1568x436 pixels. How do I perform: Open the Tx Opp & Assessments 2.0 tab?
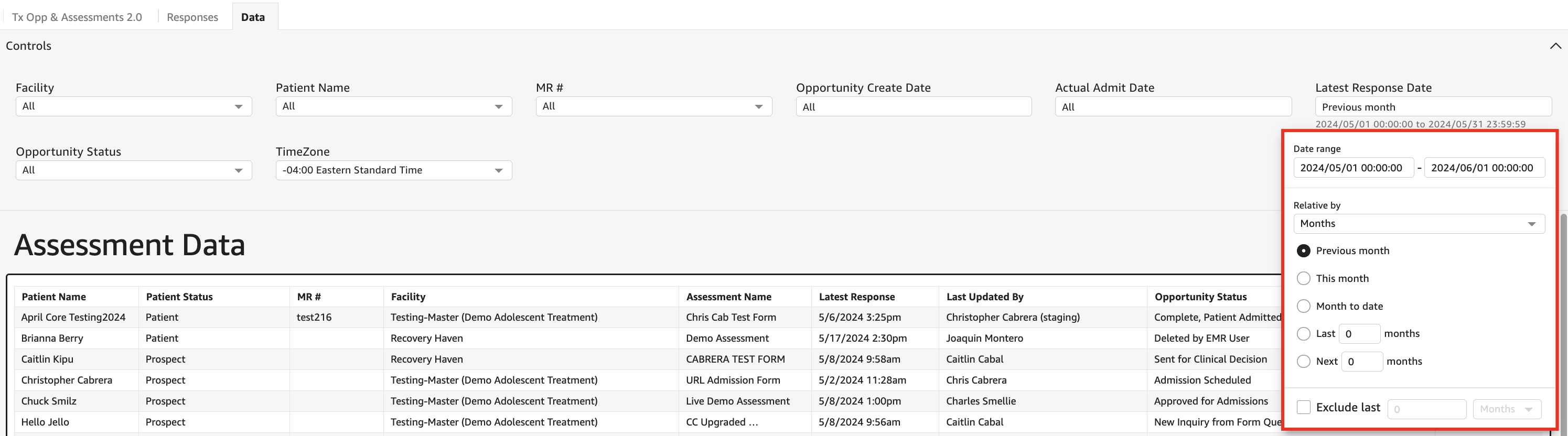[77, 17]
